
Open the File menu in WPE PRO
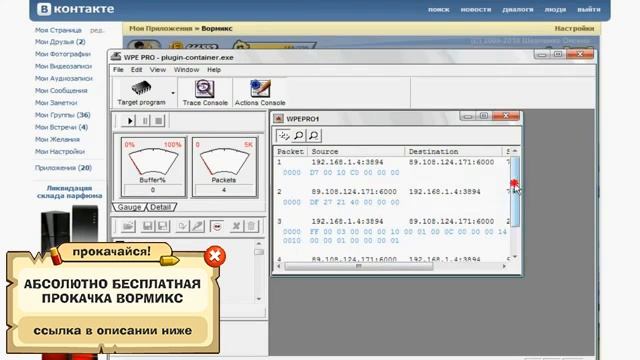pos(118,70)
